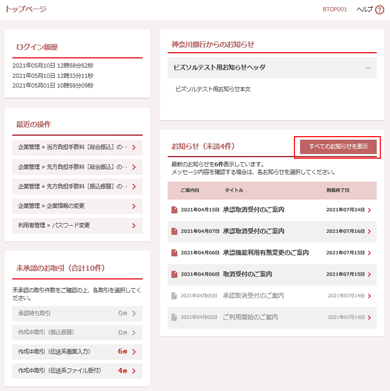Click 神奈川銀行からのお知らせ heading
This screenshot has width=390, height=391.
point(213,45)
